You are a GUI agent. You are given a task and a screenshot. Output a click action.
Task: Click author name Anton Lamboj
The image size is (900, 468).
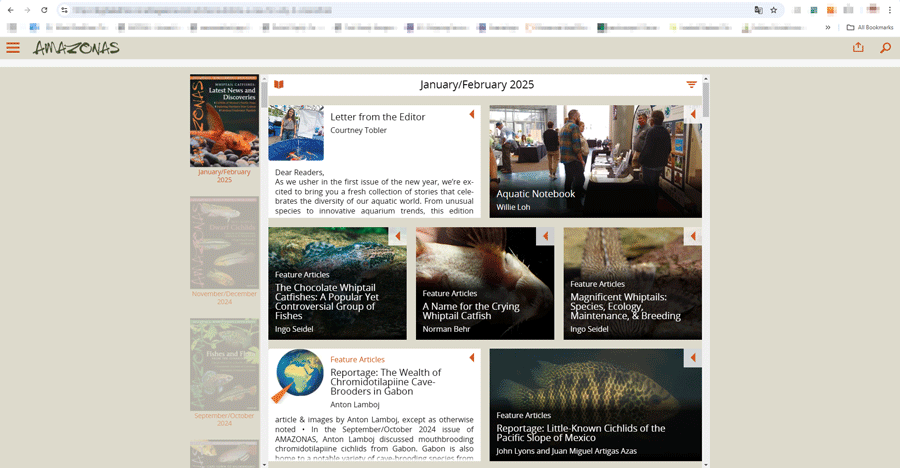[x=355, y=404]
